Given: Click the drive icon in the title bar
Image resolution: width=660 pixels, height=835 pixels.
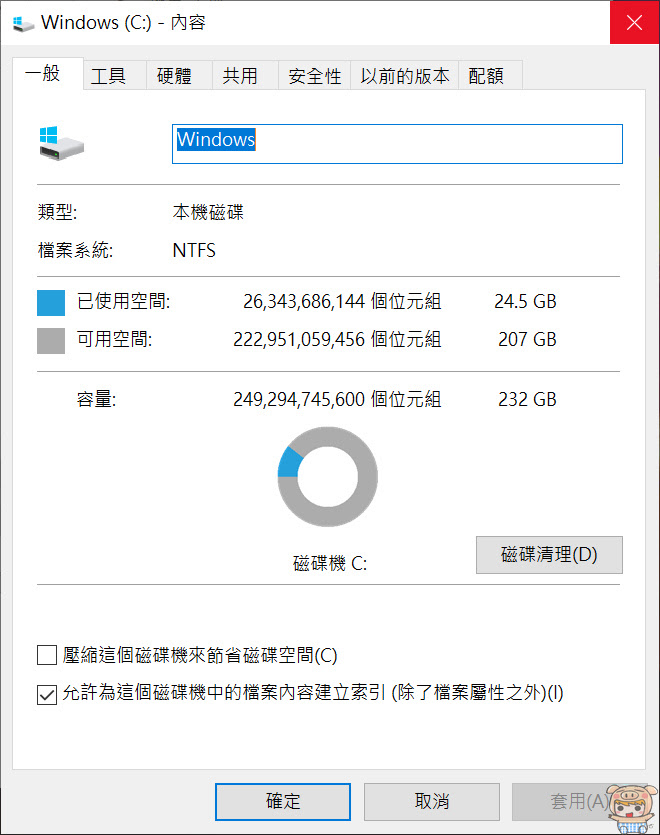Looking at the screenshot, I should pos(23,23).
